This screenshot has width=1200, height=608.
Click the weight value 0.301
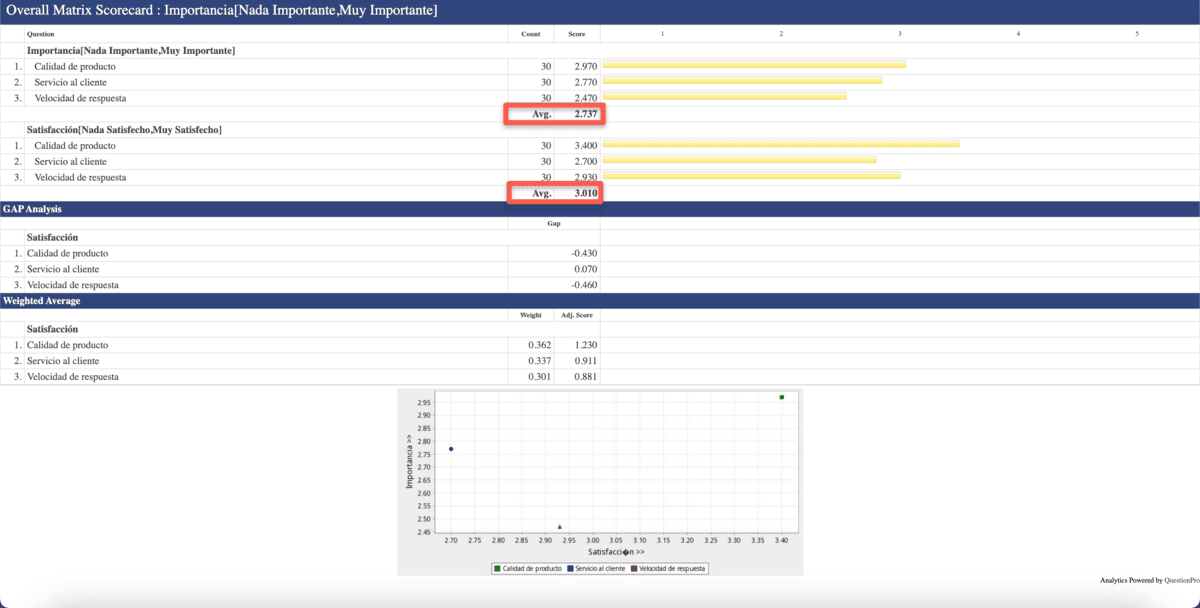[x=538, y=378]
